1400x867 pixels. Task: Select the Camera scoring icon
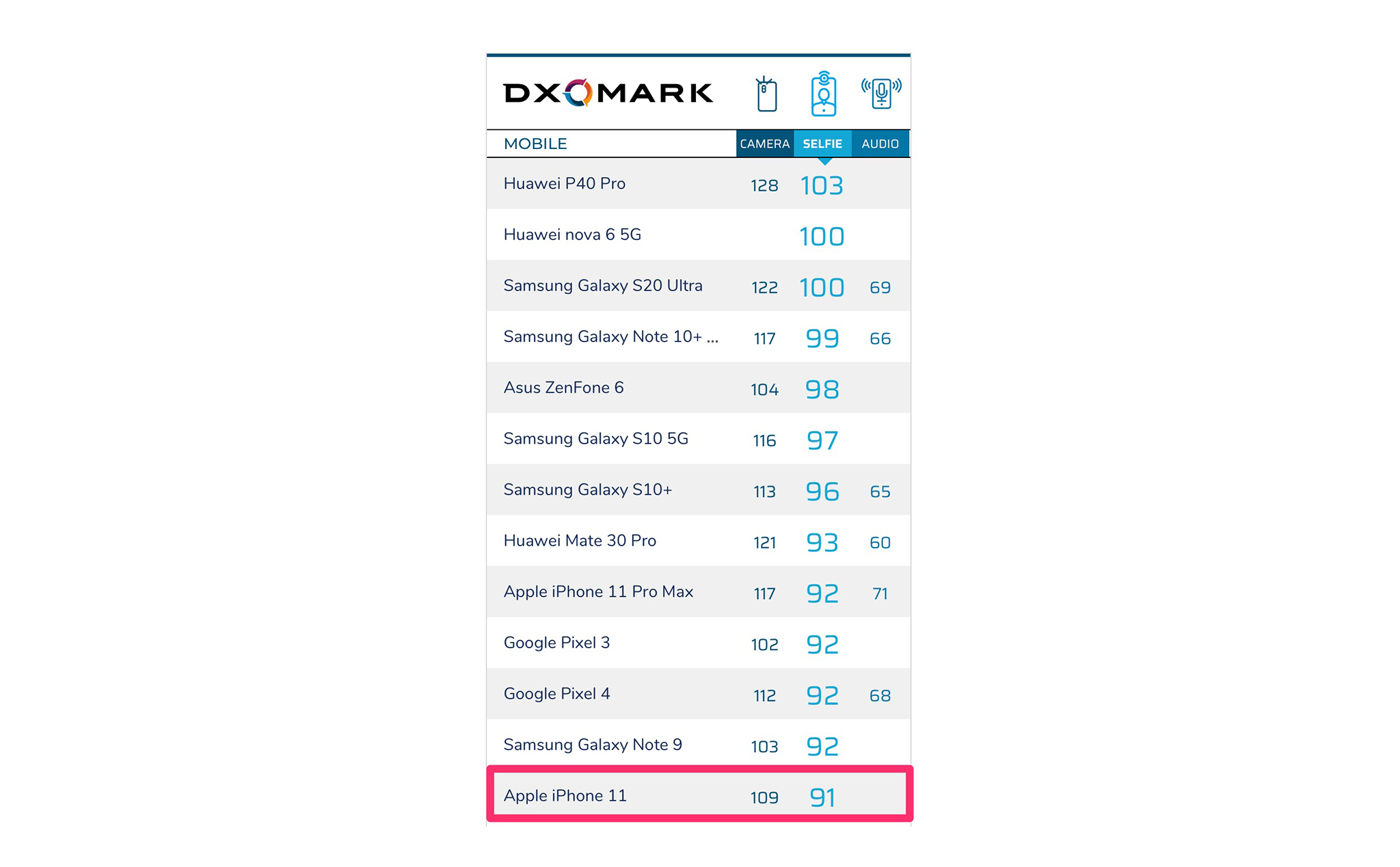pyautogui.click(x=766, y=92)
